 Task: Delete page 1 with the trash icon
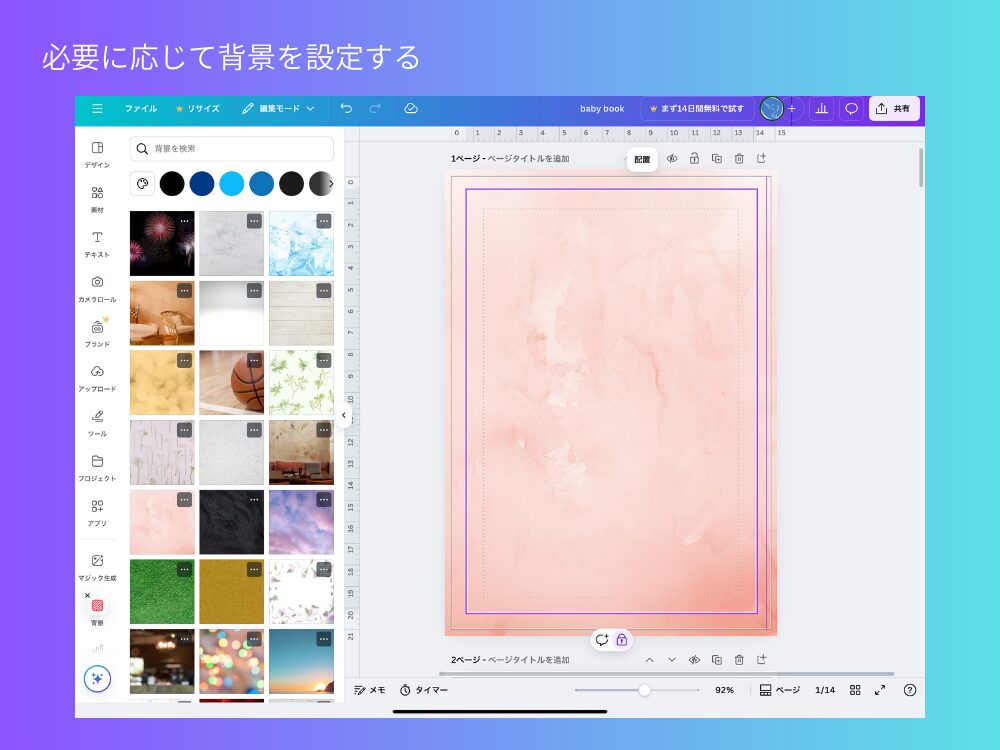coord(740,159)
